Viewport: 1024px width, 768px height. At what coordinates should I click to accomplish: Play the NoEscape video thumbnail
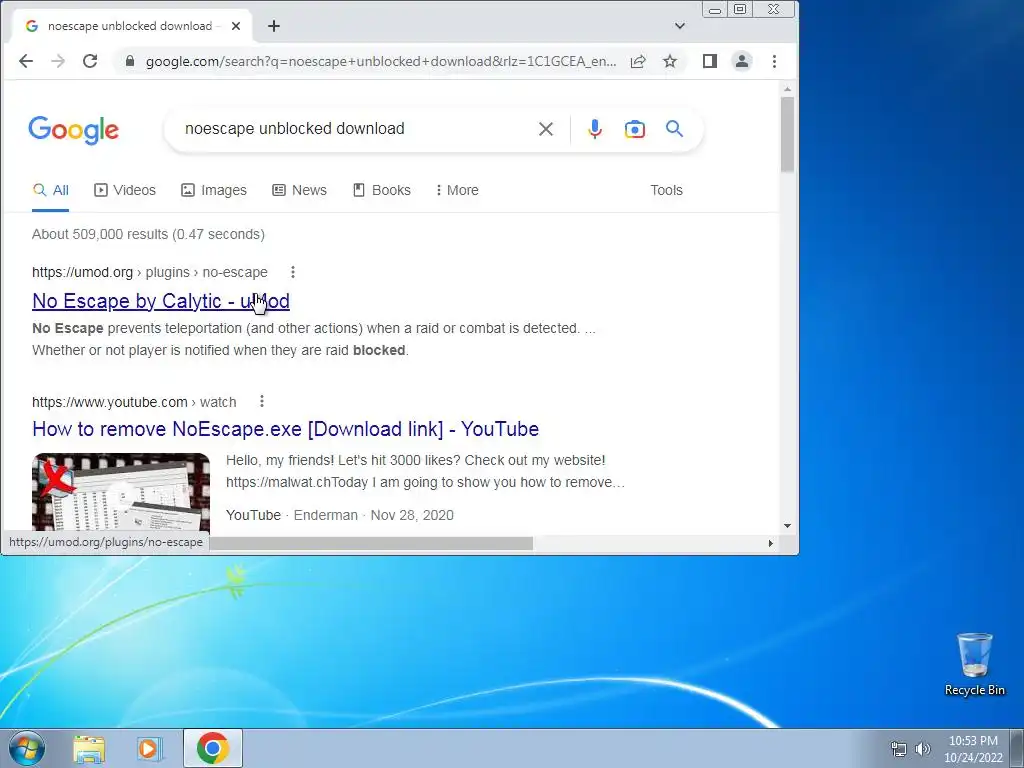(x=121, y=492)
